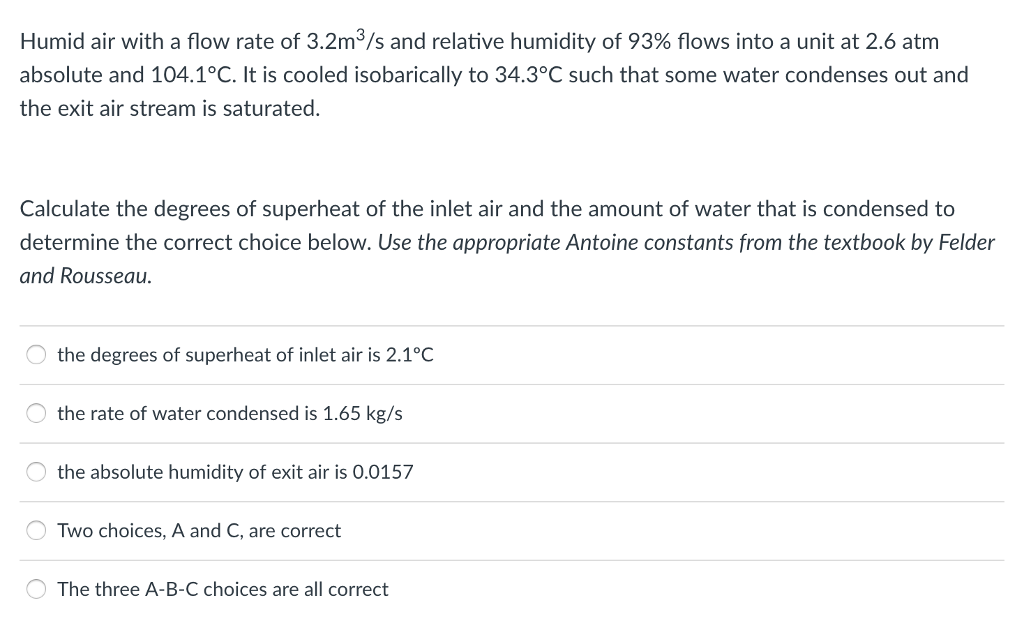Click the answer text 'the rate of water condensed is 1.65 kg/s'
The width and height of the screenshot is (1024, 628).
pos(229,413)
